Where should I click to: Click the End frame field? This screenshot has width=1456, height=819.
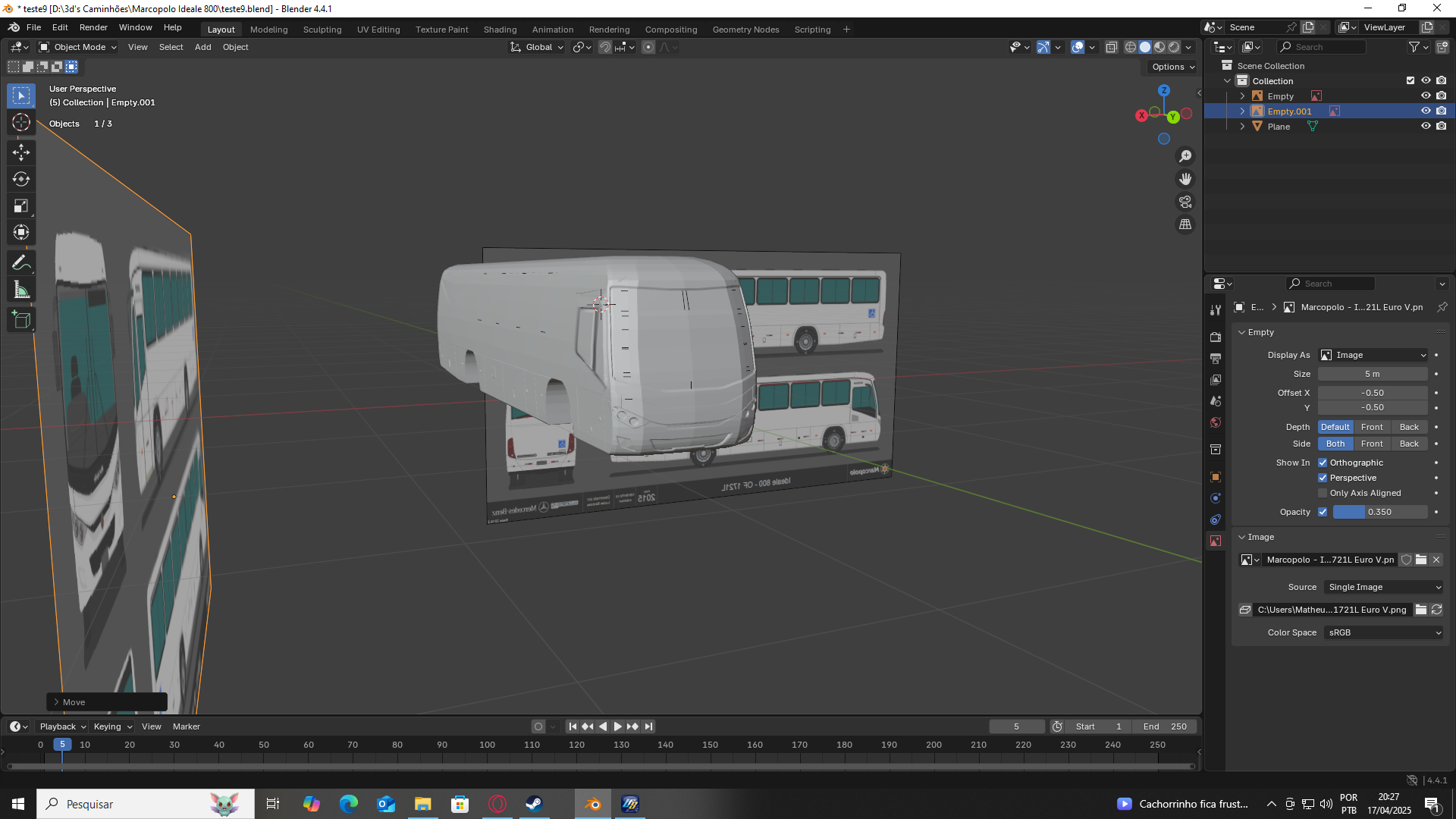tap(1165, 726)
